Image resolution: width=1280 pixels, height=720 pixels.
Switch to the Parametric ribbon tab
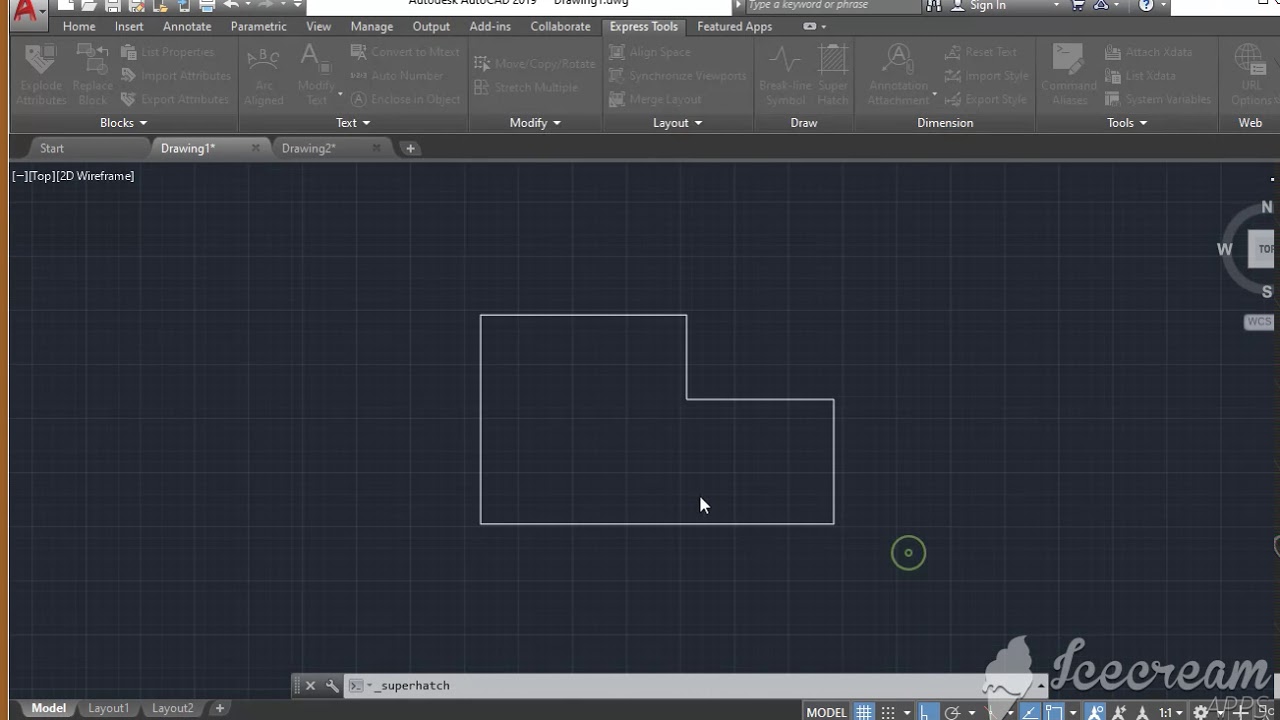258,27
